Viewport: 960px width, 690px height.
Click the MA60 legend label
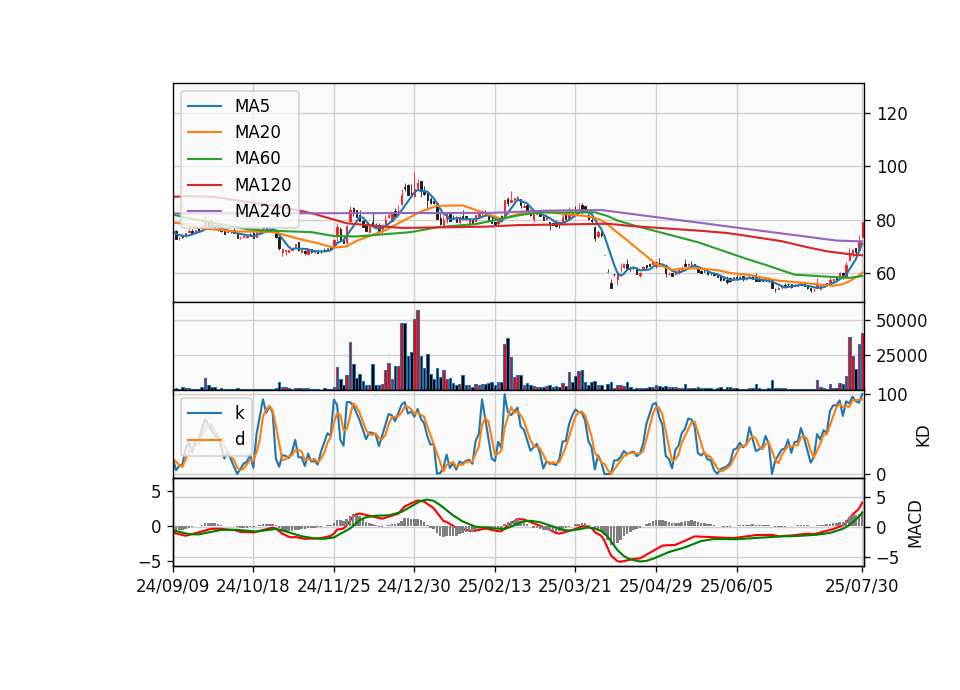pos(257,159)
